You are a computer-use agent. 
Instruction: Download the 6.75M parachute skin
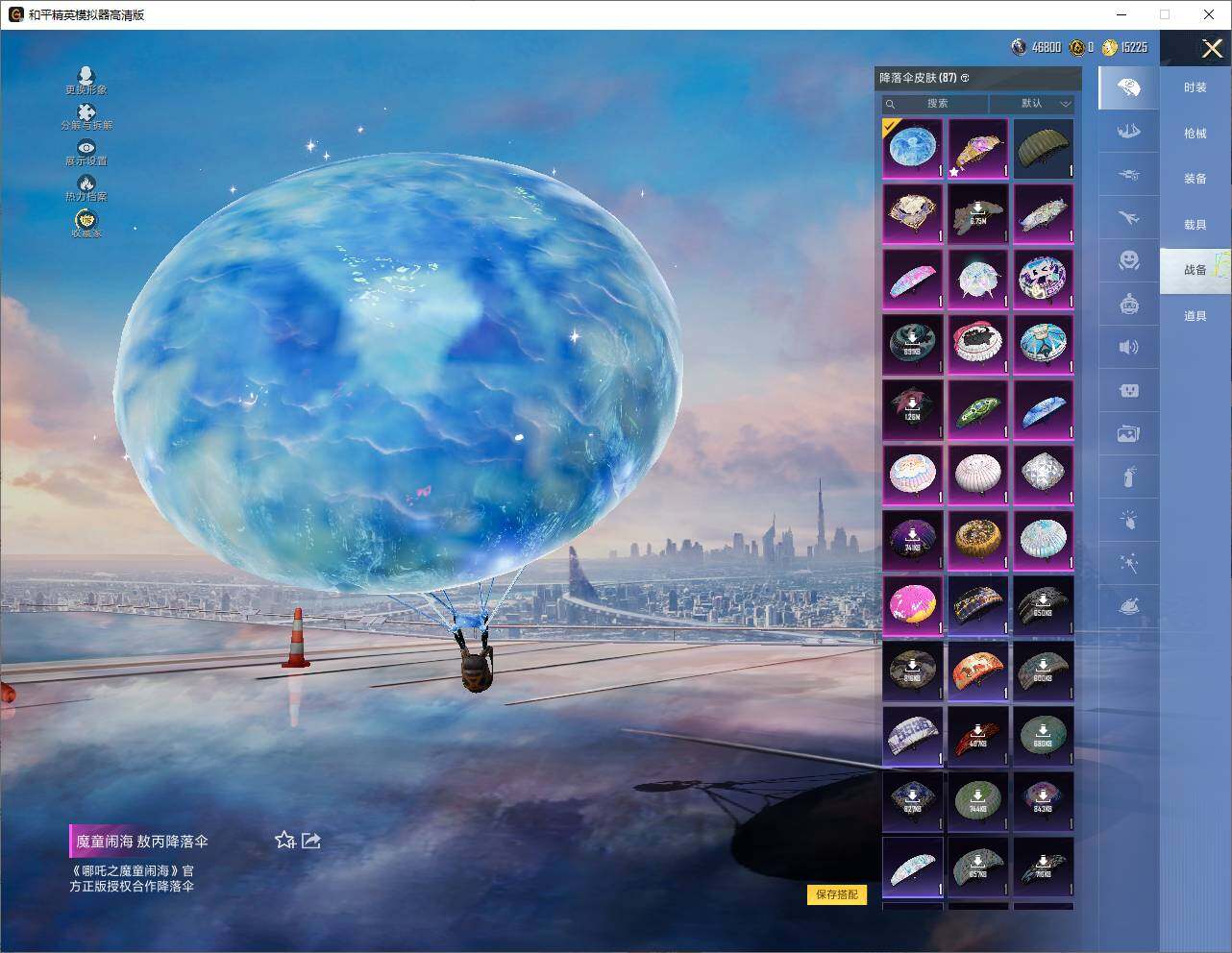[978, 214]
